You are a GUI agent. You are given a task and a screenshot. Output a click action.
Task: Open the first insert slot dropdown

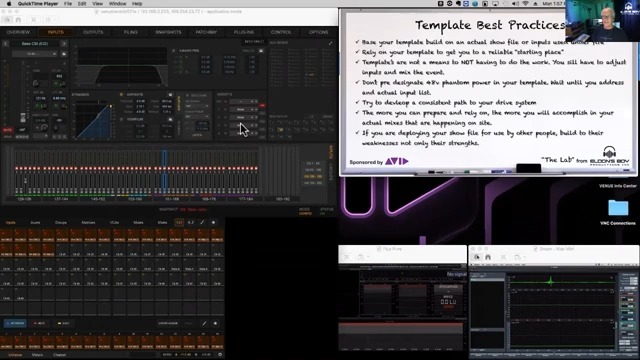pos(244,101)
